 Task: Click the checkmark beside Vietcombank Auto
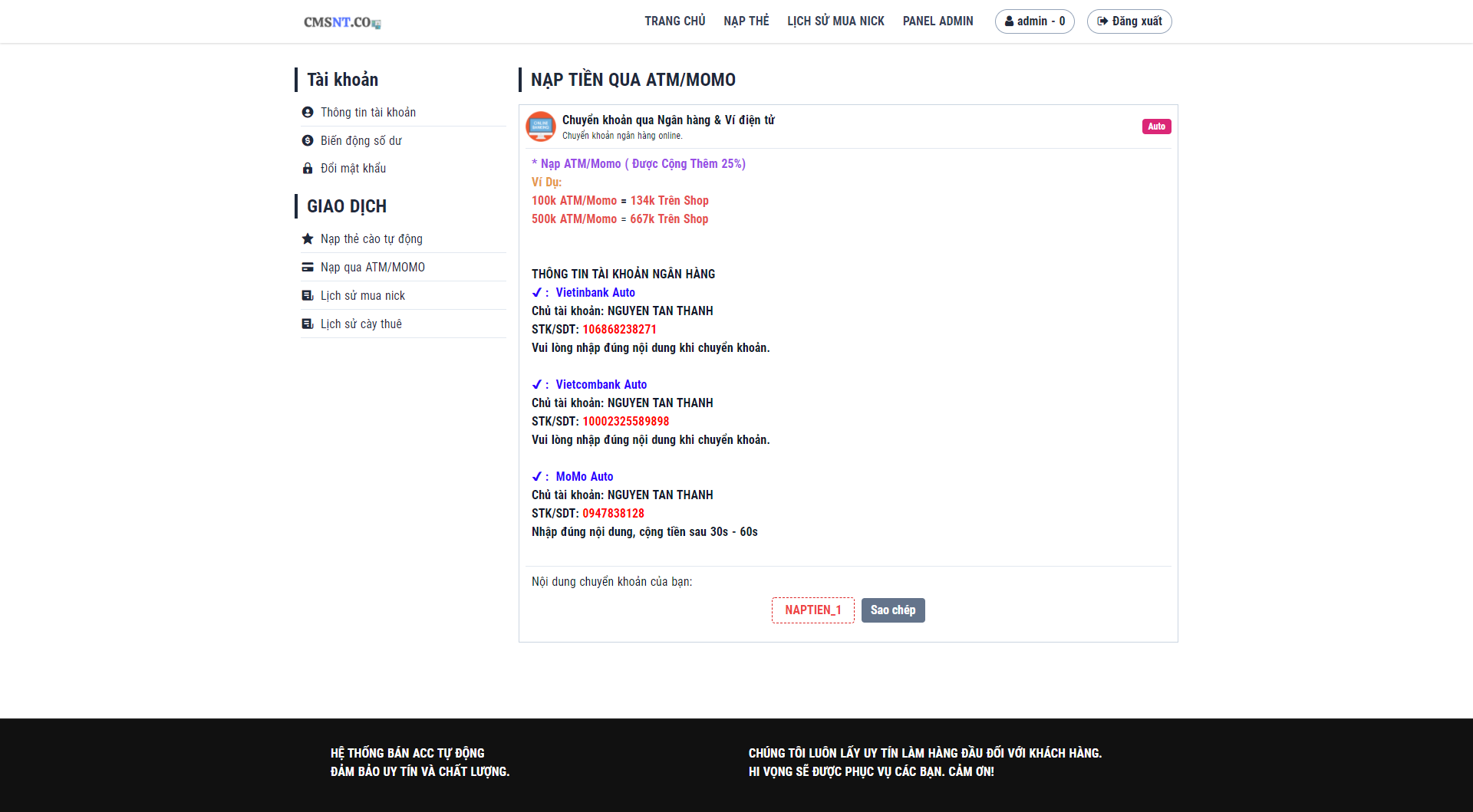(x=537, y=385)
